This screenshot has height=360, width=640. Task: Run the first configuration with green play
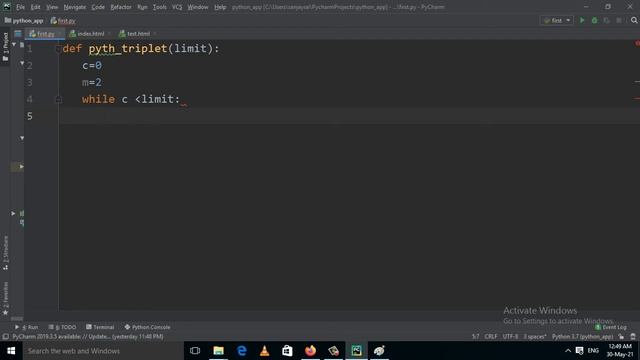582,20
